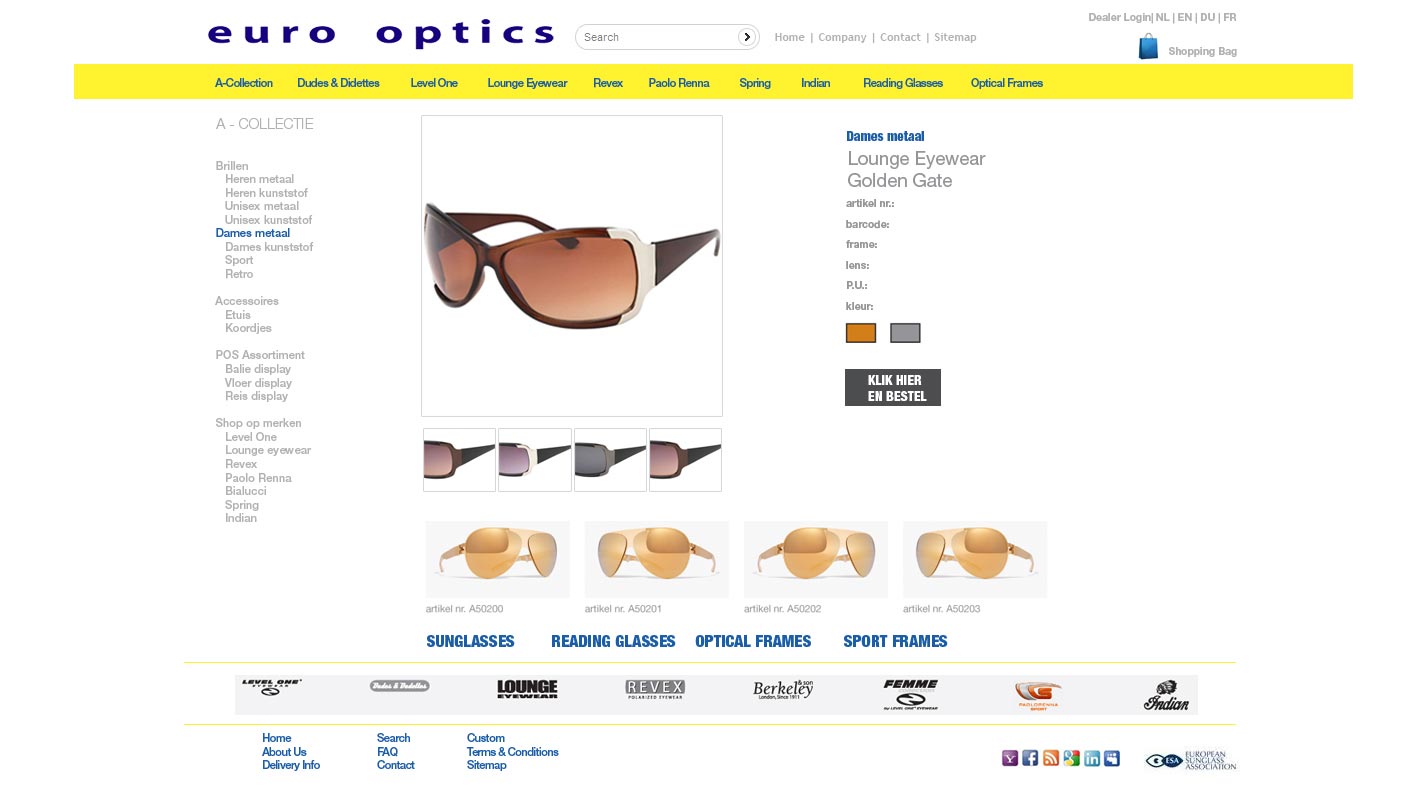Open the Yahoo social icon
This screenshot has width=1420, height=790.
[1010, 758]
